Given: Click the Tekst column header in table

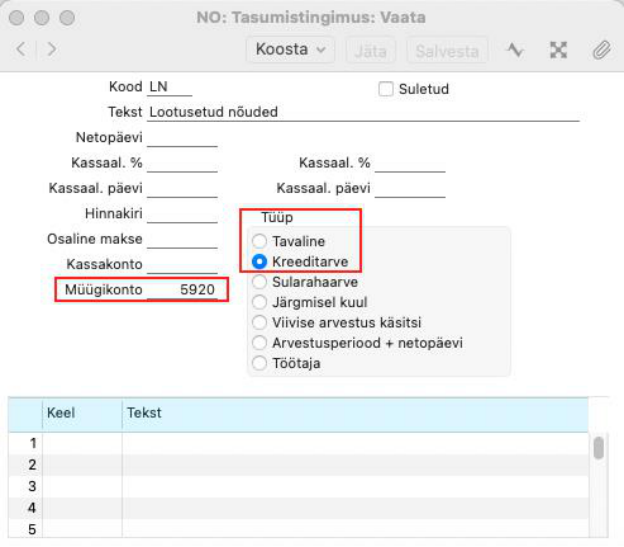Looking at the screenshot, I should [x=355, y=413].
